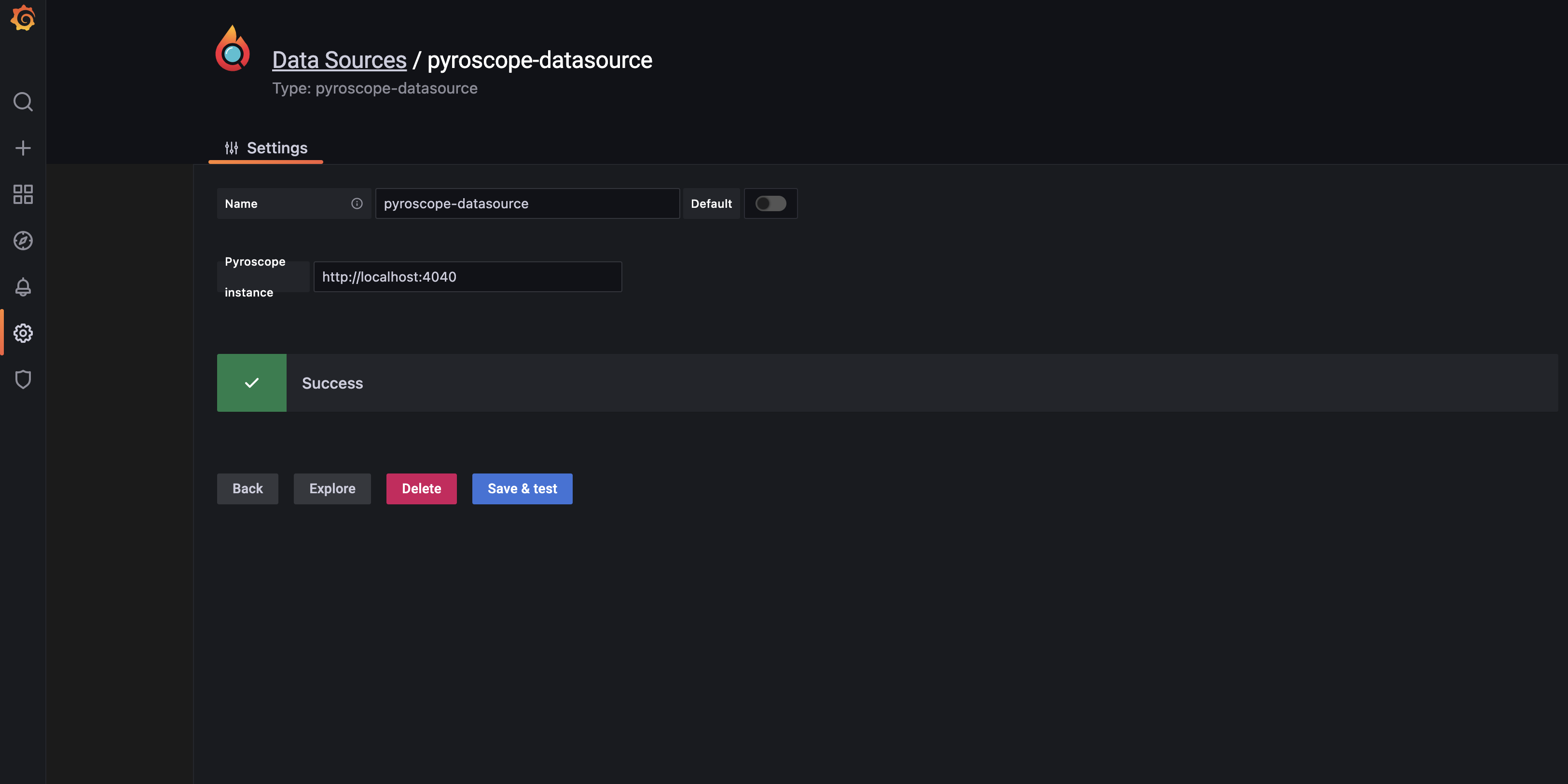Open the Alerting bell icon
Screen dimensions: 1568x784
(23, 286)
